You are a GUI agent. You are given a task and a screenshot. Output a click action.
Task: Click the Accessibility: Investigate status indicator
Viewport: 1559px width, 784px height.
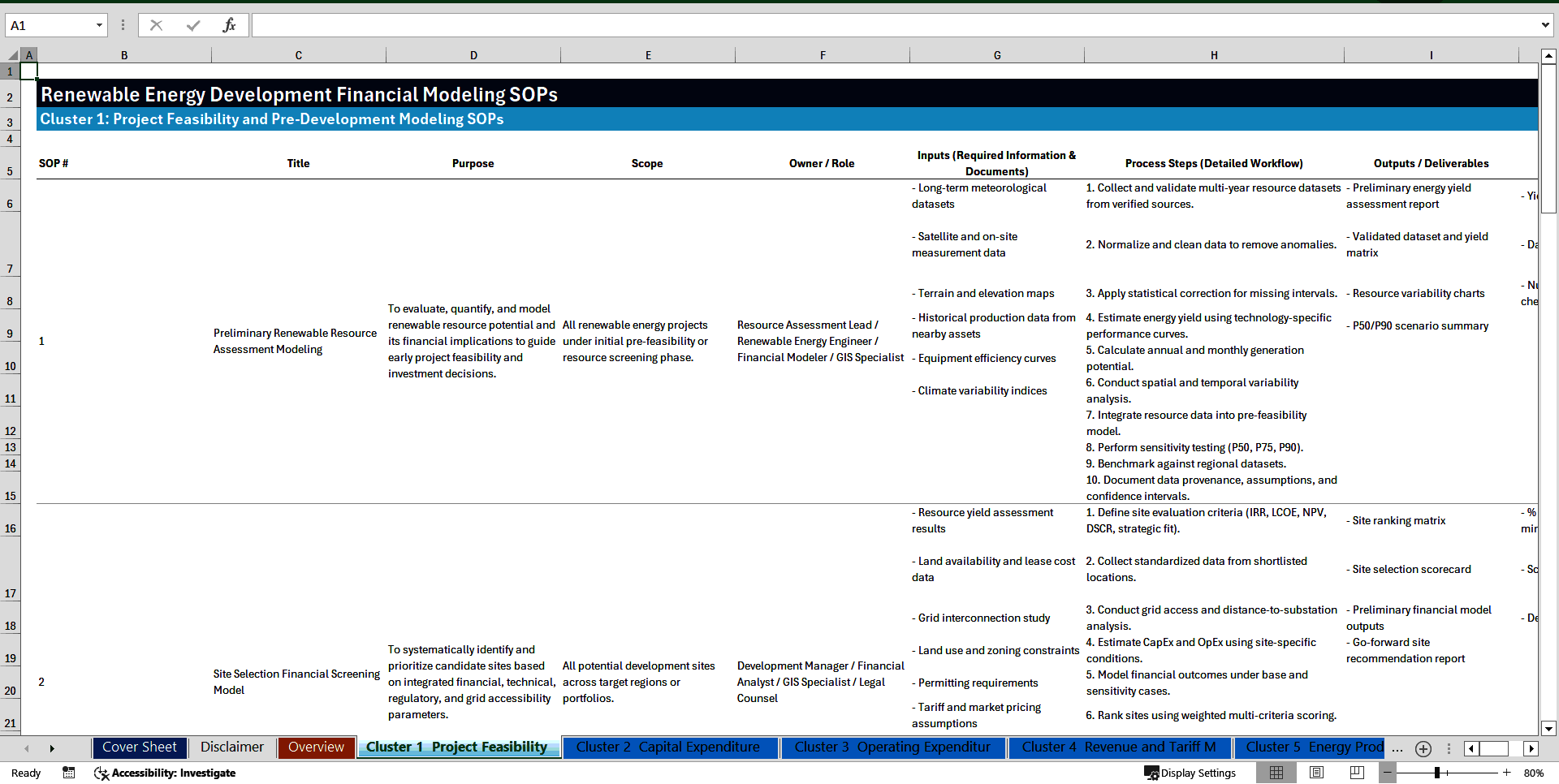tap(166, 773)
